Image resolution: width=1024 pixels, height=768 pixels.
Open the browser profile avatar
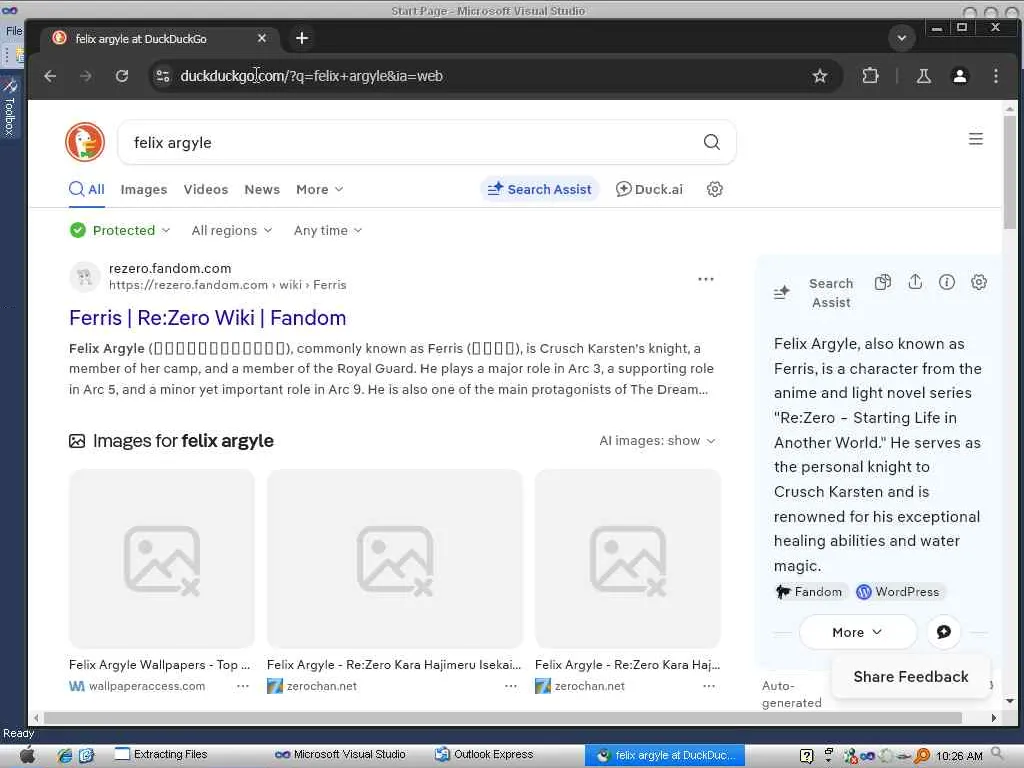point(959,76)
